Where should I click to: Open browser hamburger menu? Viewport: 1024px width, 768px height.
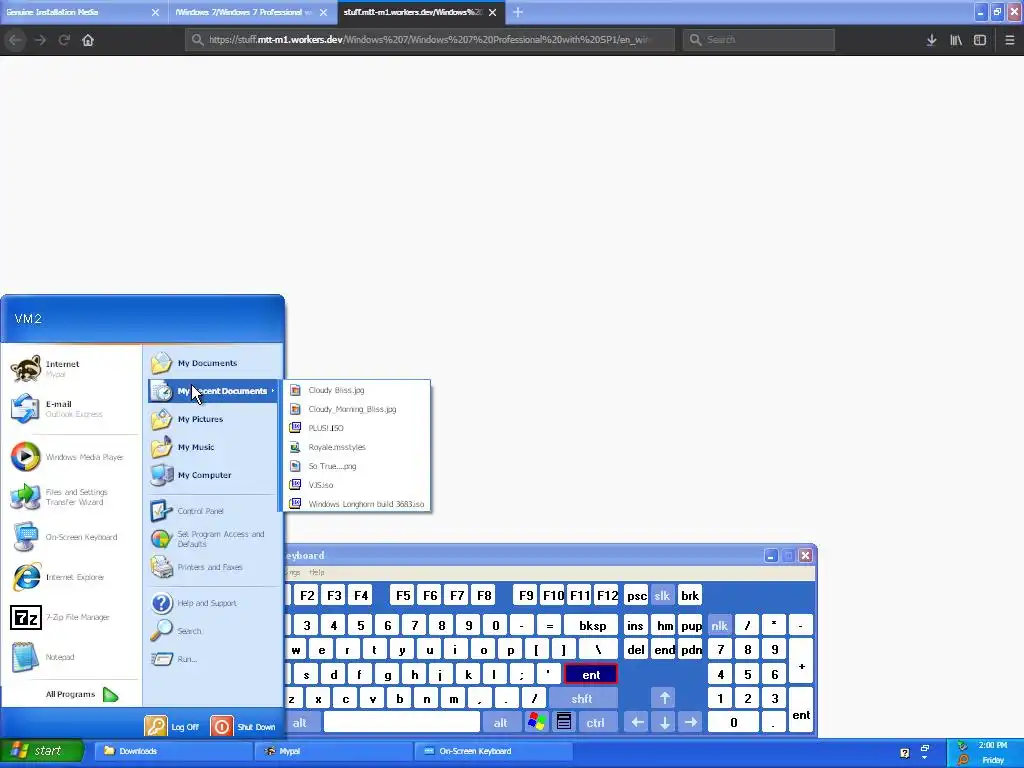[x=1010, y=40]
